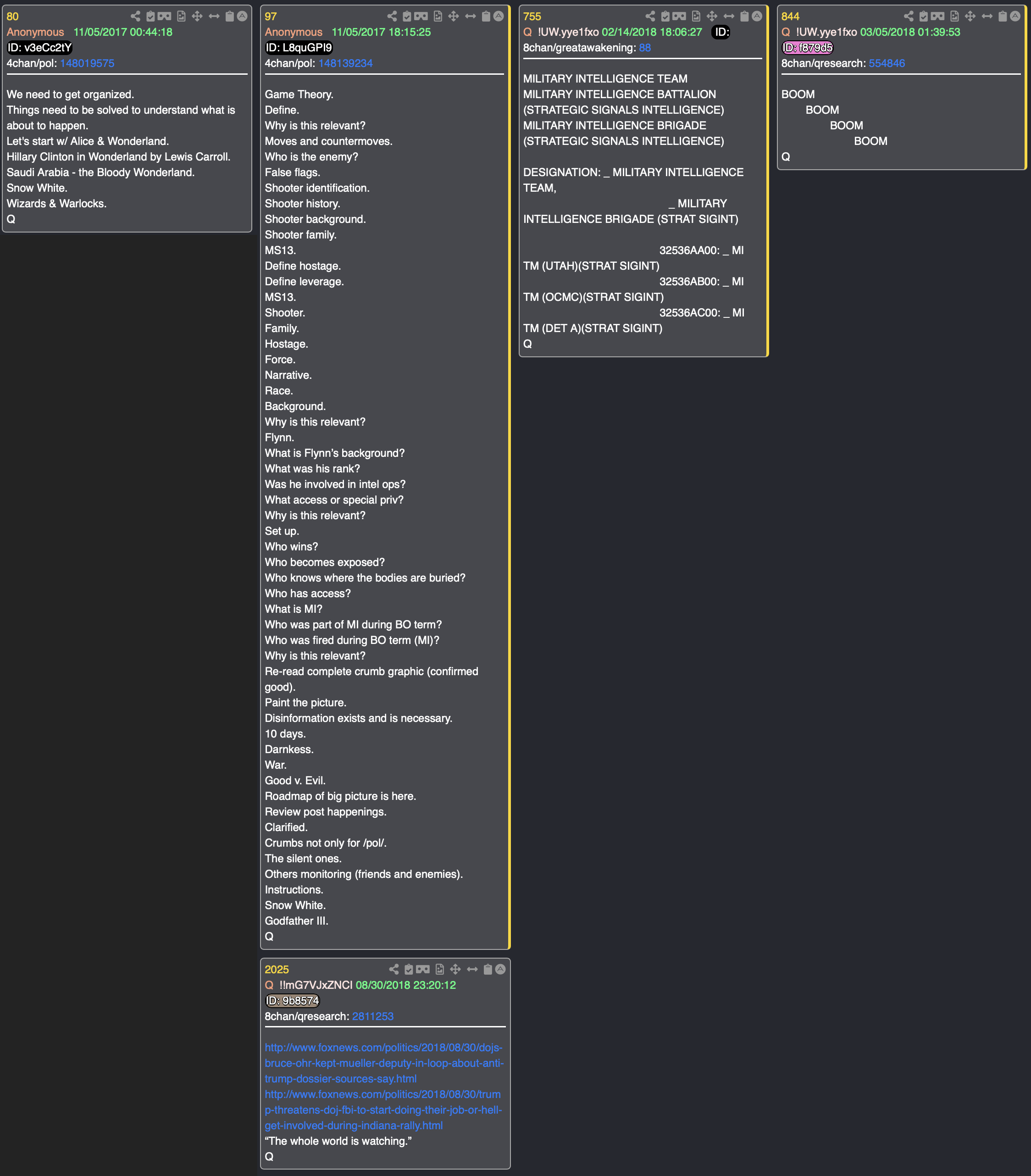Click the black ID badge on post 755
The image size is (1031, 1176).
click(x=721, y=32)
